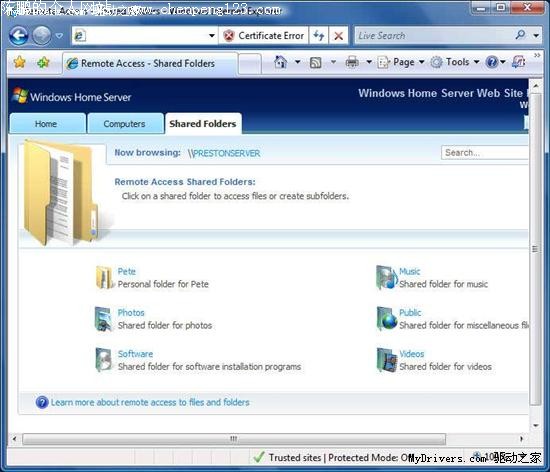This screenshot has height=472, width=550.
Task: Click the blue help icon beside Learn more
Action: [x=42, y=402]
